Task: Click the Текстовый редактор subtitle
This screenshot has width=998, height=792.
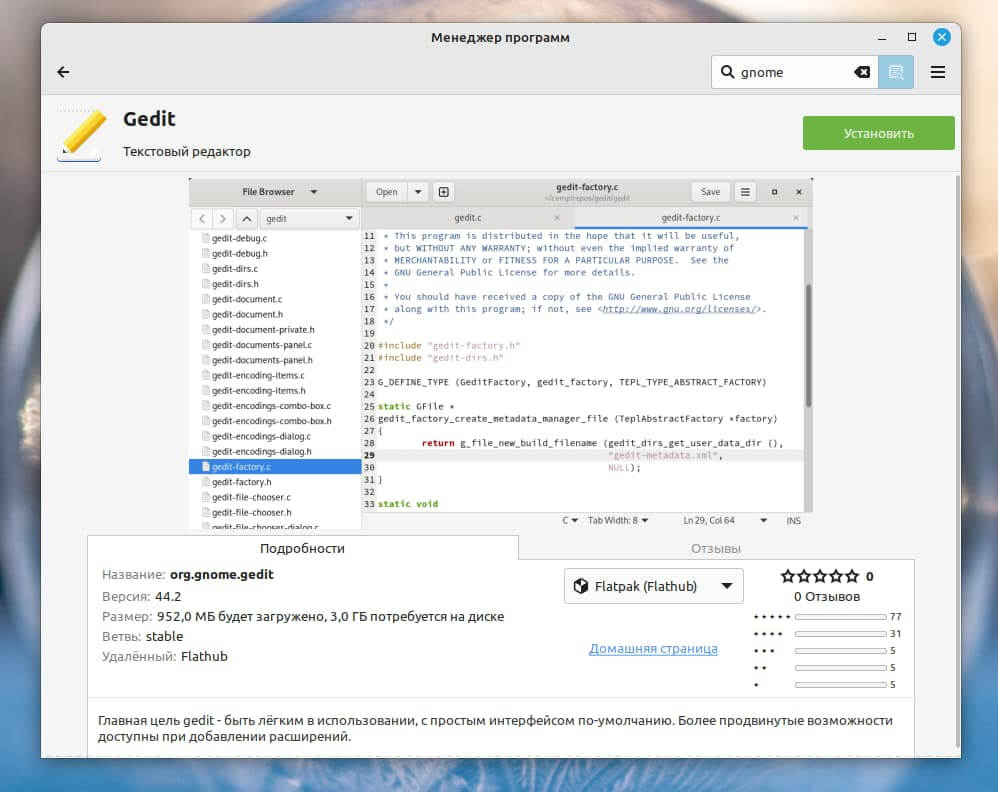Action: pos(186,152)
